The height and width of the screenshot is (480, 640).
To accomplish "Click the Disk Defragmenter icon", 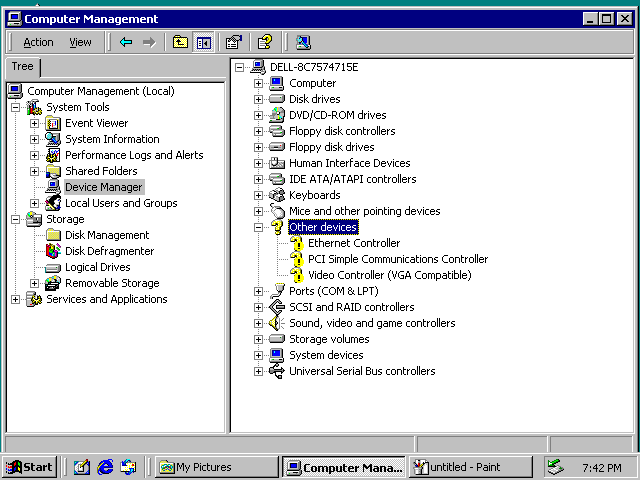I will (53, 251).
